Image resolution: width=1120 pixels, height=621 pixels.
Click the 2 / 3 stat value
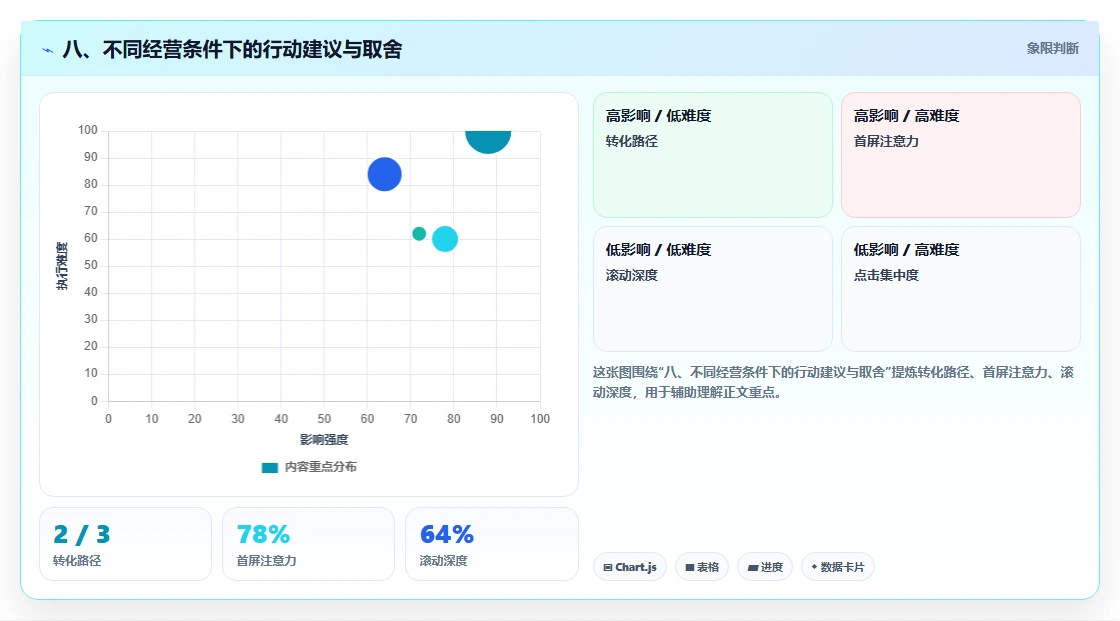pyautogui.click(x=81, y=535)
